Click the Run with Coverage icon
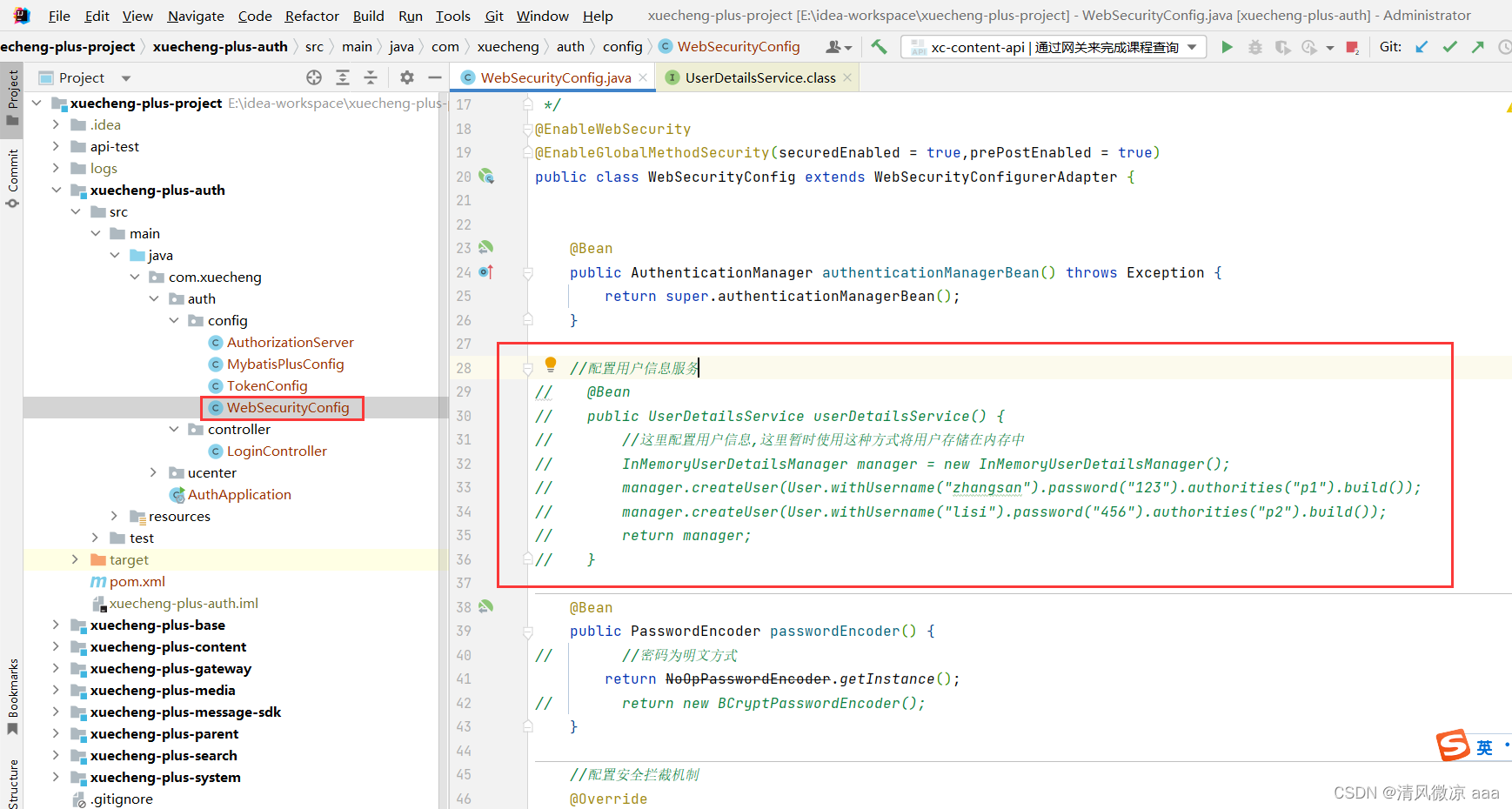 point(1282,47)
